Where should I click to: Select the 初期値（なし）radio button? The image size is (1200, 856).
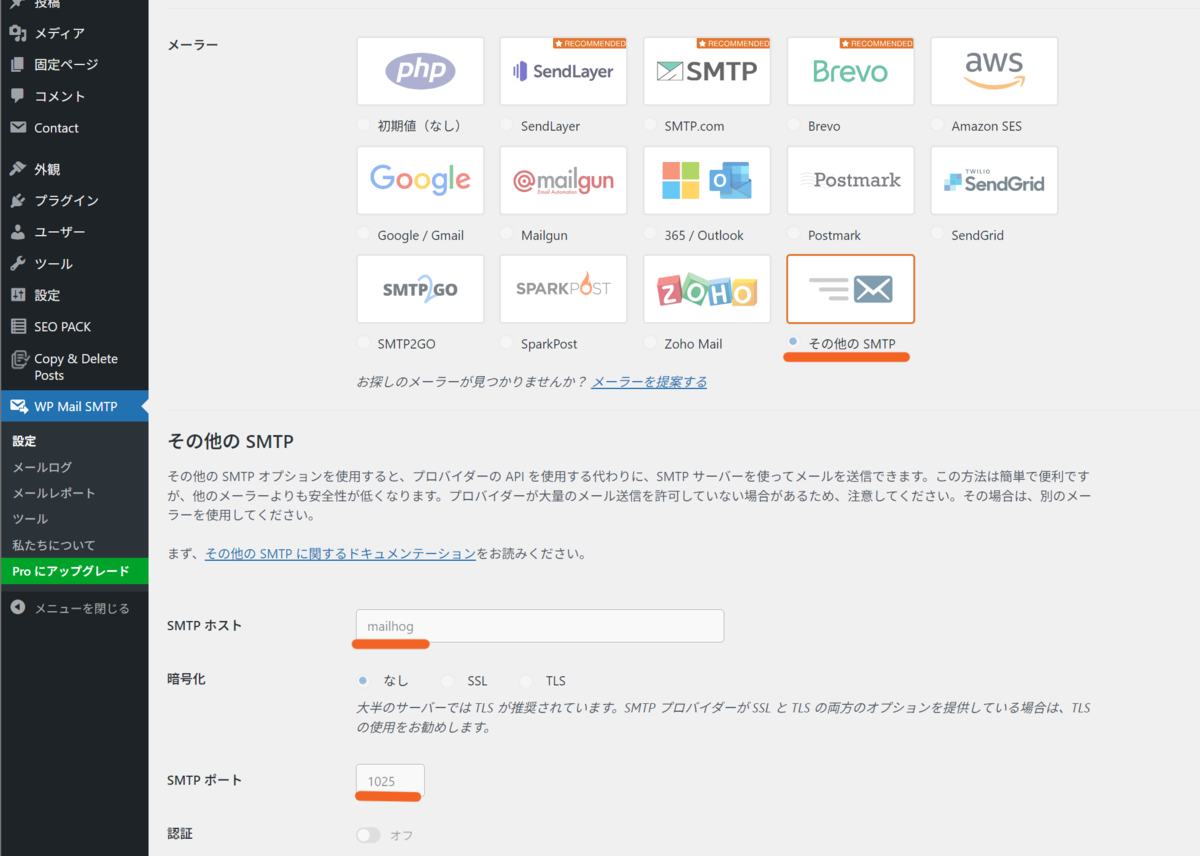click(x=363, y=125)
